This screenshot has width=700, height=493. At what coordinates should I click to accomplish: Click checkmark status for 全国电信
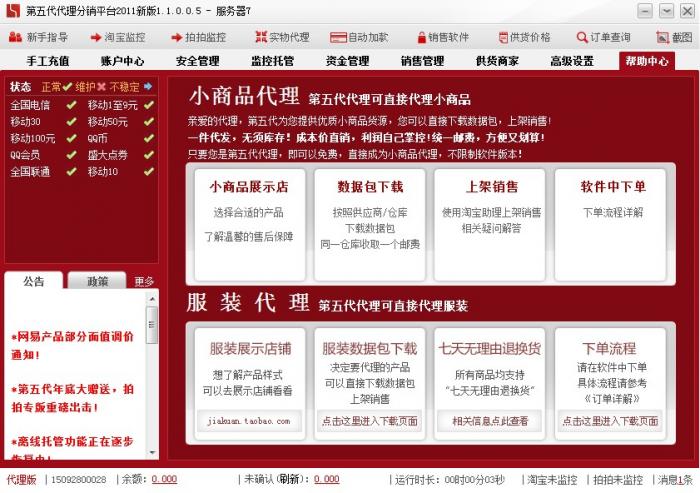(71, 105)
